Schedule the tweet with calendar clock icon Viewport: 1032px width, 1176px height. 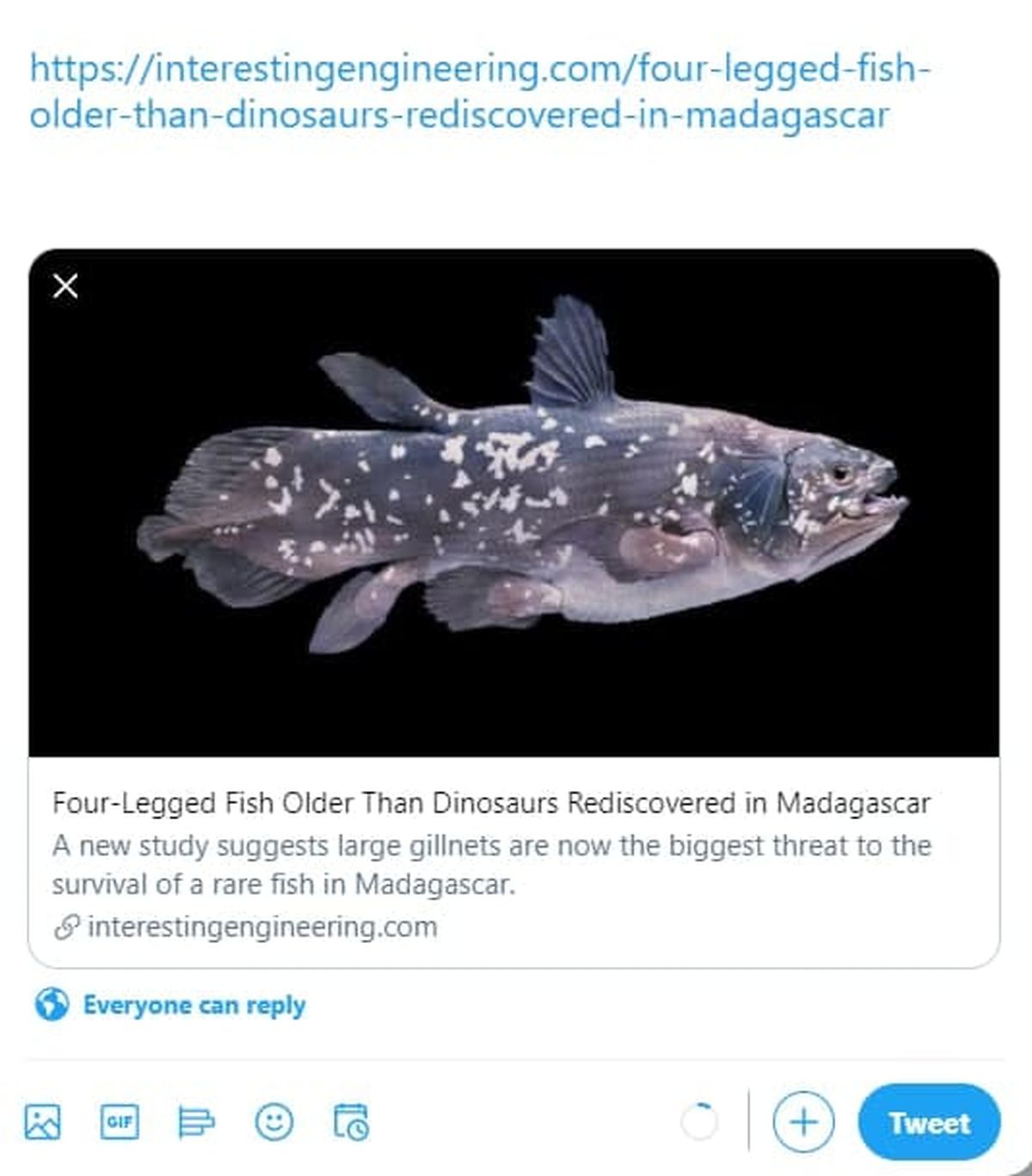tap(351, 1122)
